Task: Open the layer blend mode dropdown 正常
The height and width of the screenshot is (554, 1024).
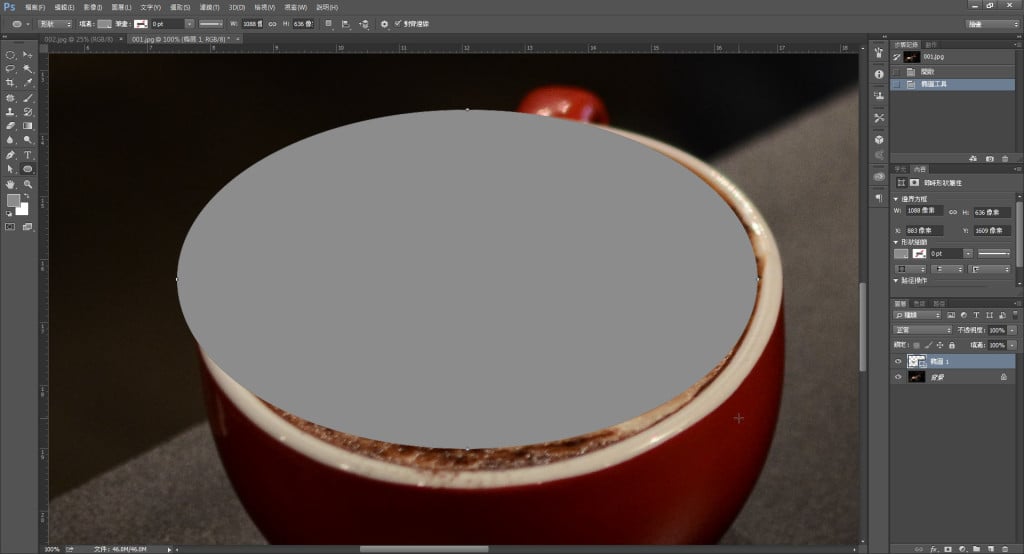Action: pos(922,329)
